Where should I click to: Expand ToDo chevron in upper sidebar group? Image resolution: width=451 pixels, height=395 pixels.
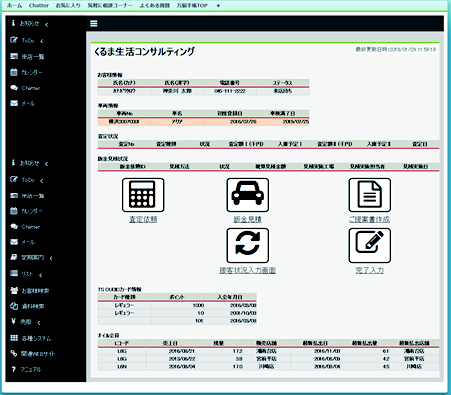(x=42, y=41)
